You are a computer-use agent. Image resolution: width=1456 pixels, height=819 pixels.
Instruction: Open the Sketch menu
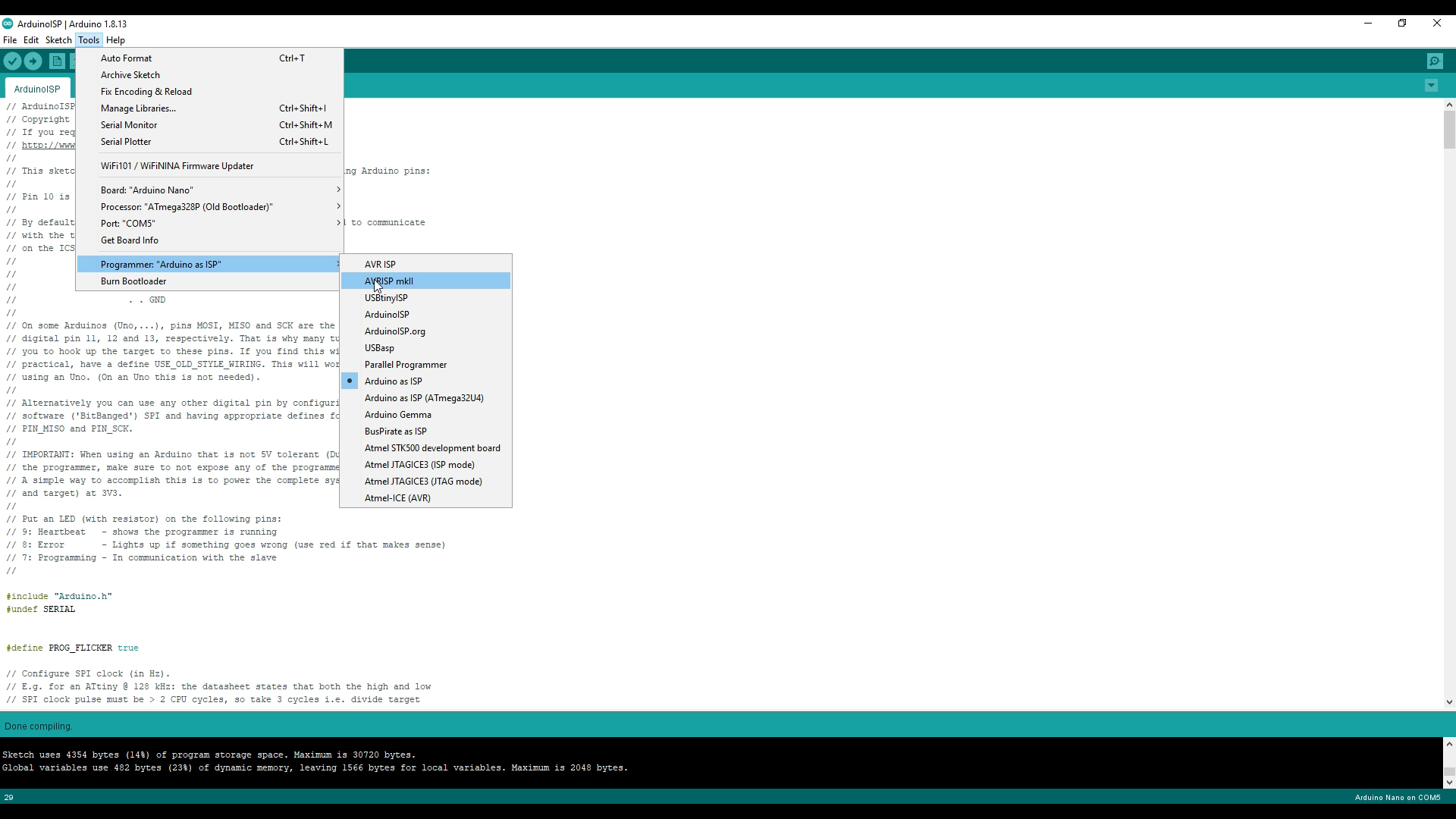tap(58, 40)
